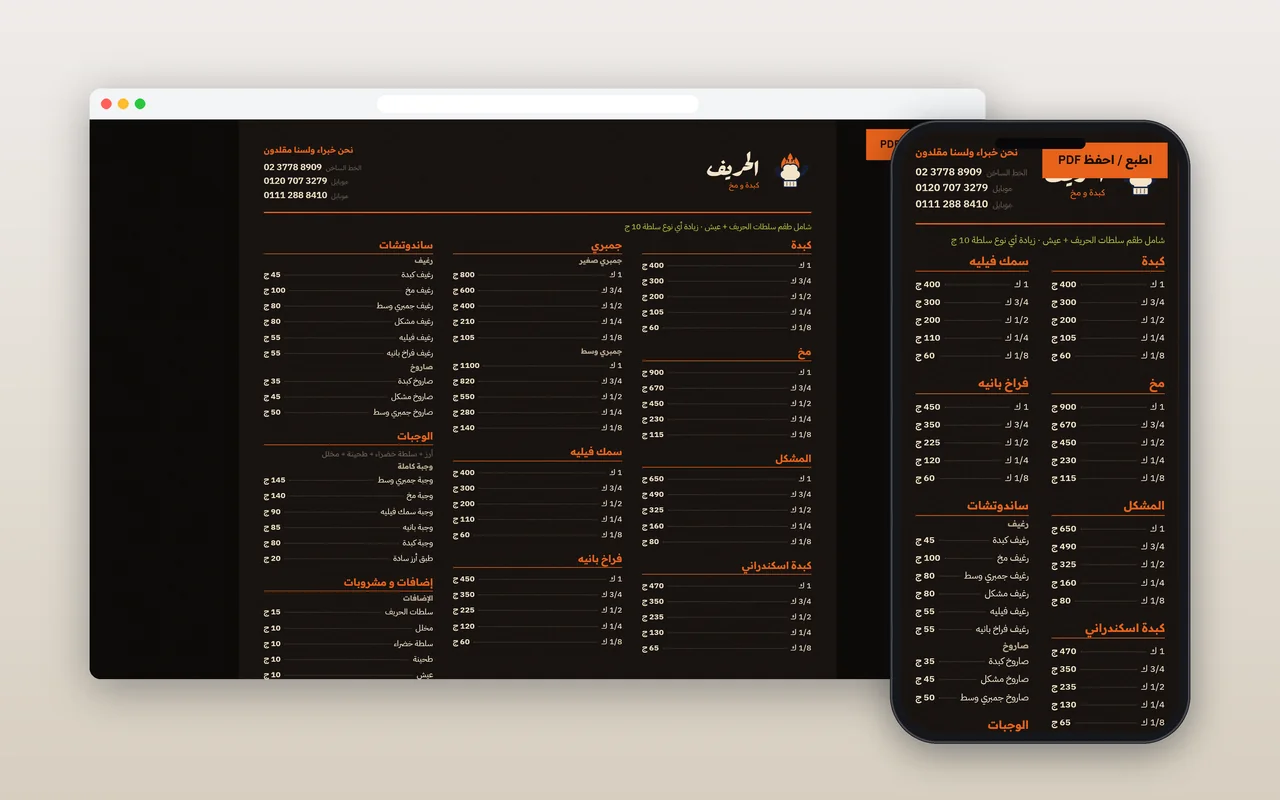1280x800 pixels.
Task: Click the "كبدة اسكندراني" heading in the browser page
Action: 776,566
